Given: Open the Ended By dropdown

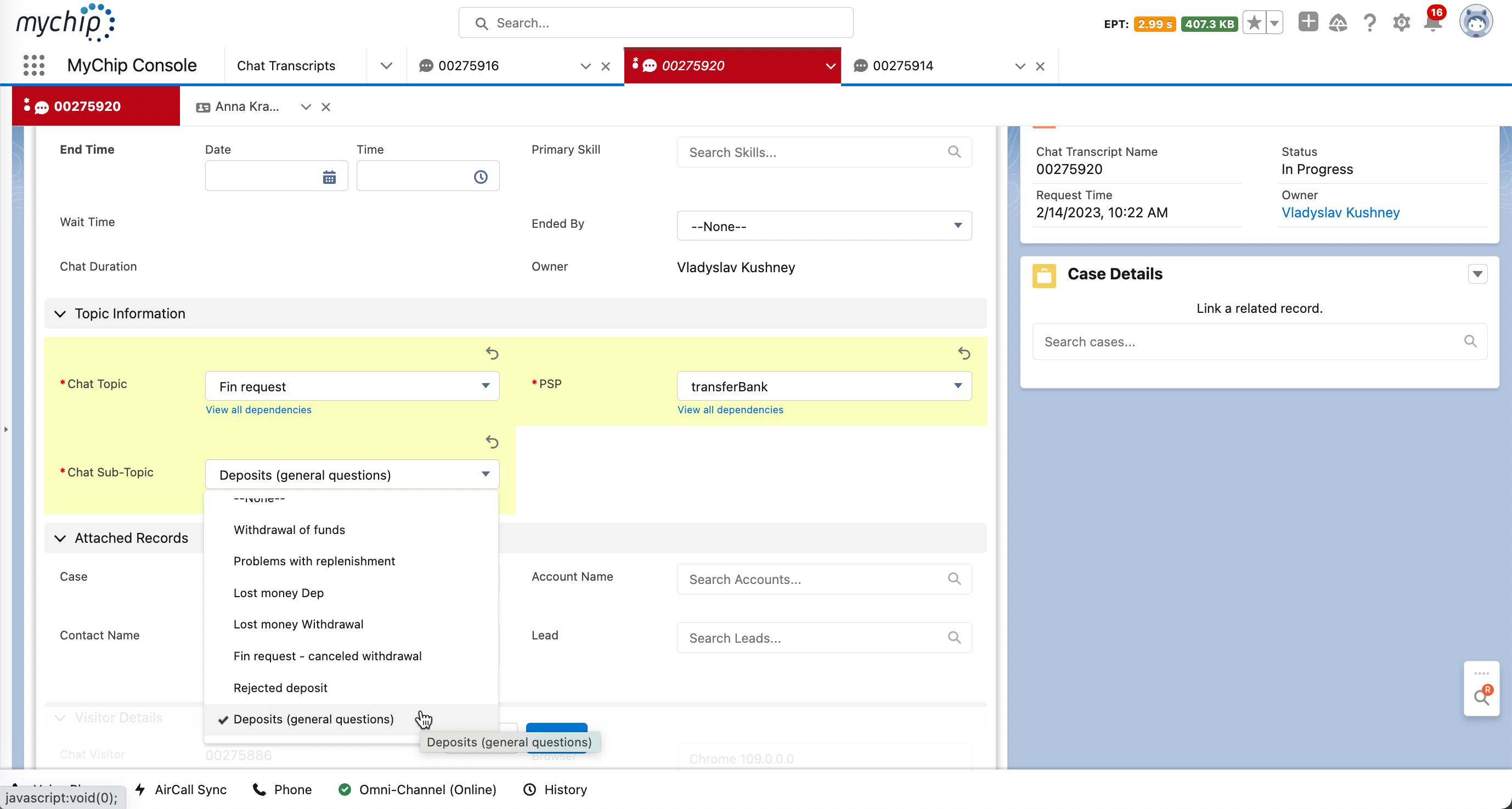Looking at the screenshot, I should [x=823, y=226].
